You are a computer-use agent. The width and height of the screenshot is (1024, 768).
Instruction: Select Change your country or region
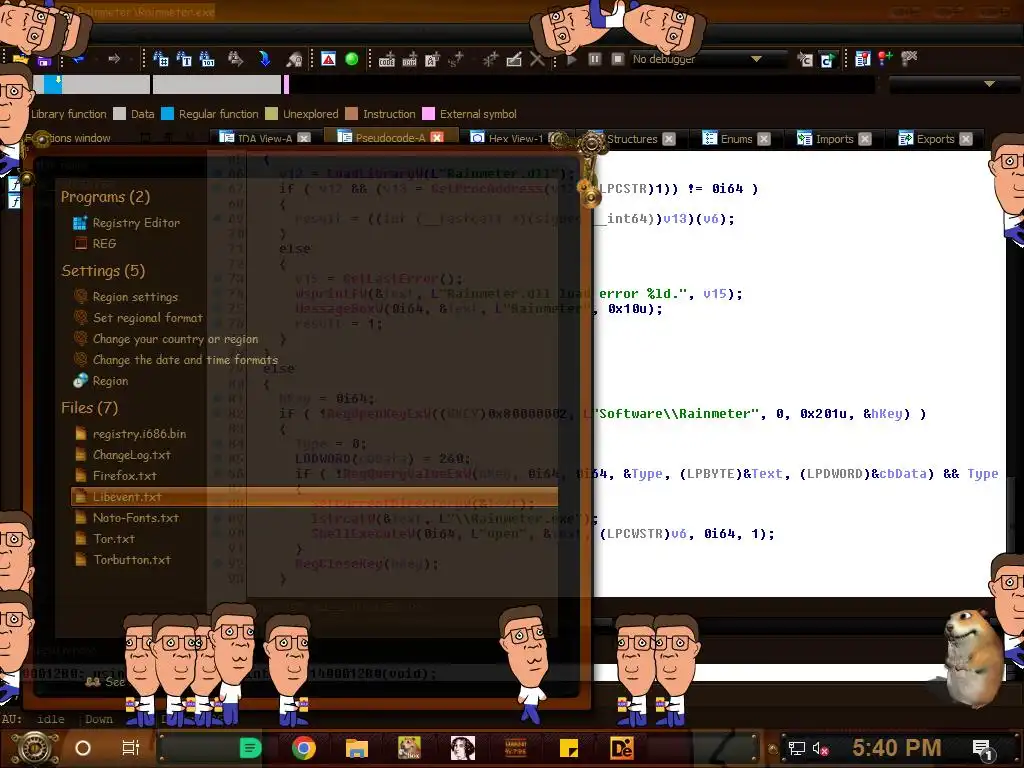pos(166,339)
